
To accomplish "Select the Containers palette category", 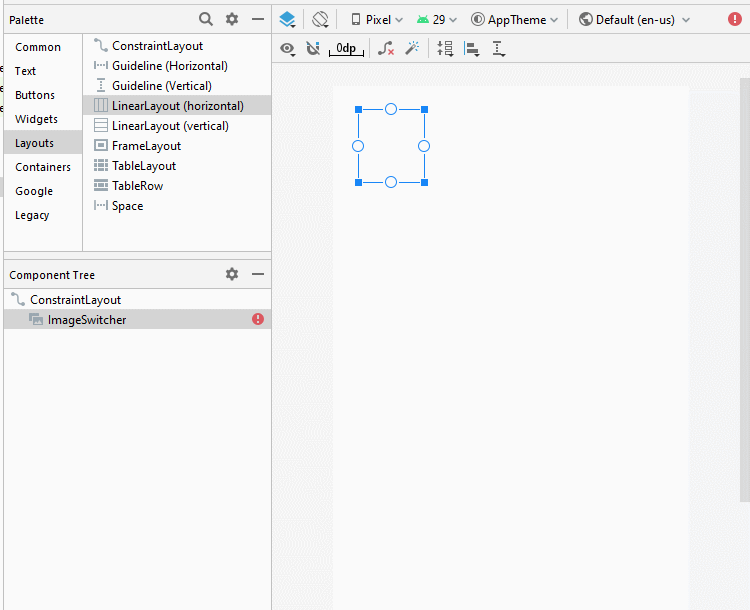I will click(x=43, y=167).
